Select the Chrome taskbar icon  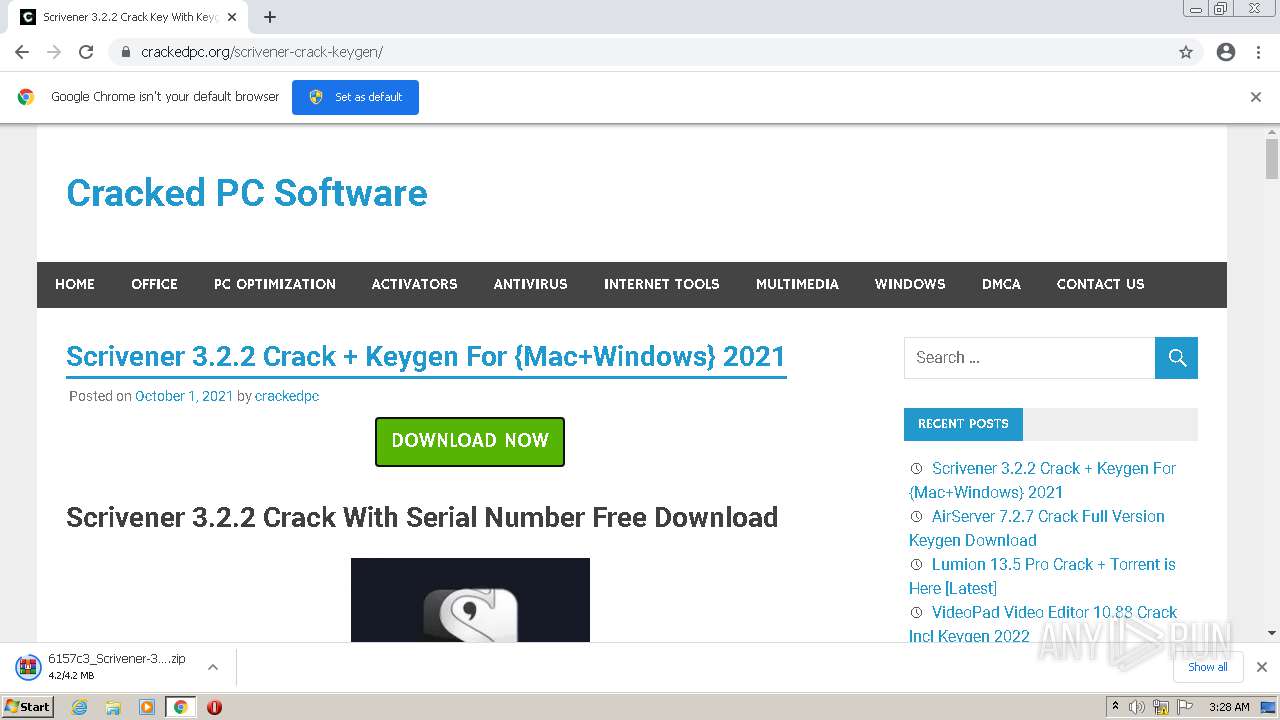point(180,707)
